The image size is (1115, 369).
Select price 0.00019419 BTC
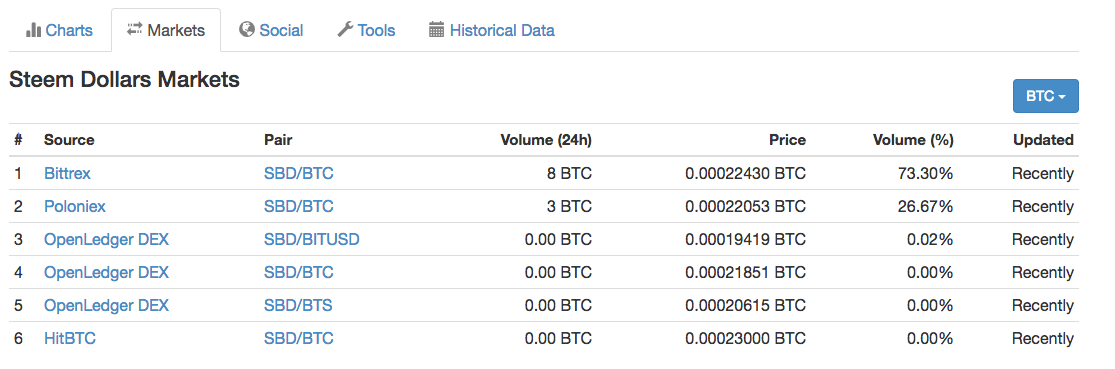point(745,240)
